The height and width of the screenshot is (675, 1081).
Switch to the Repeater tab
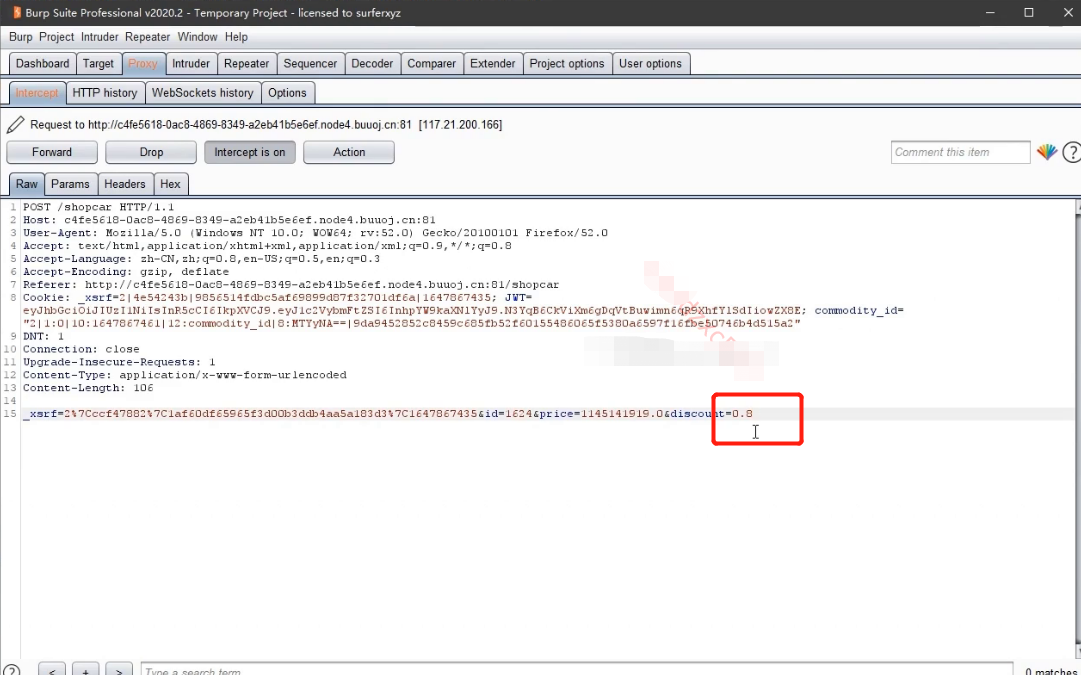click(246, 63)
